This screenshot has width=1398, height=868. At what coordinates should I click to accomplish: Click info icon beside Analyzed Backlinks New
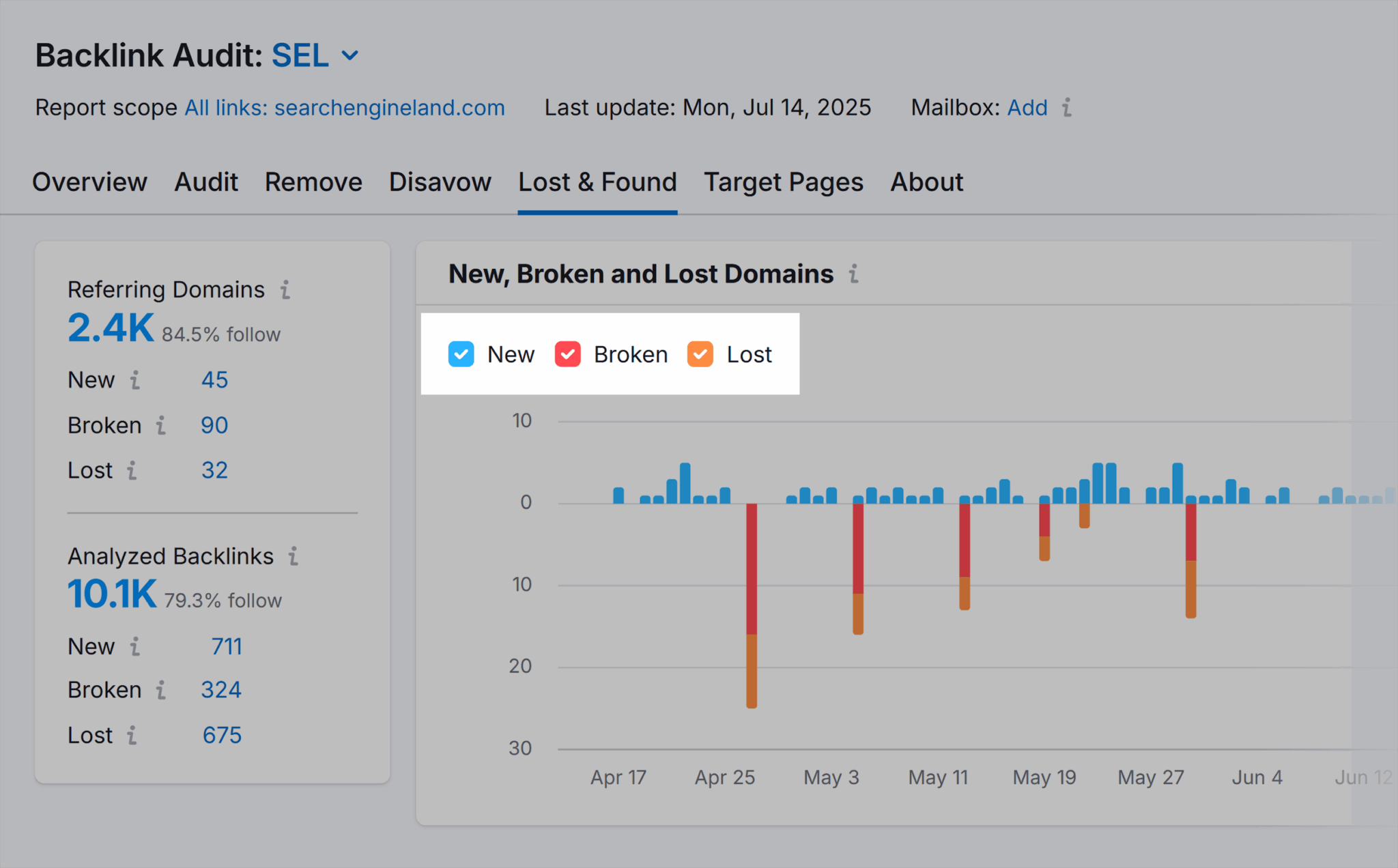coord(135,647)
